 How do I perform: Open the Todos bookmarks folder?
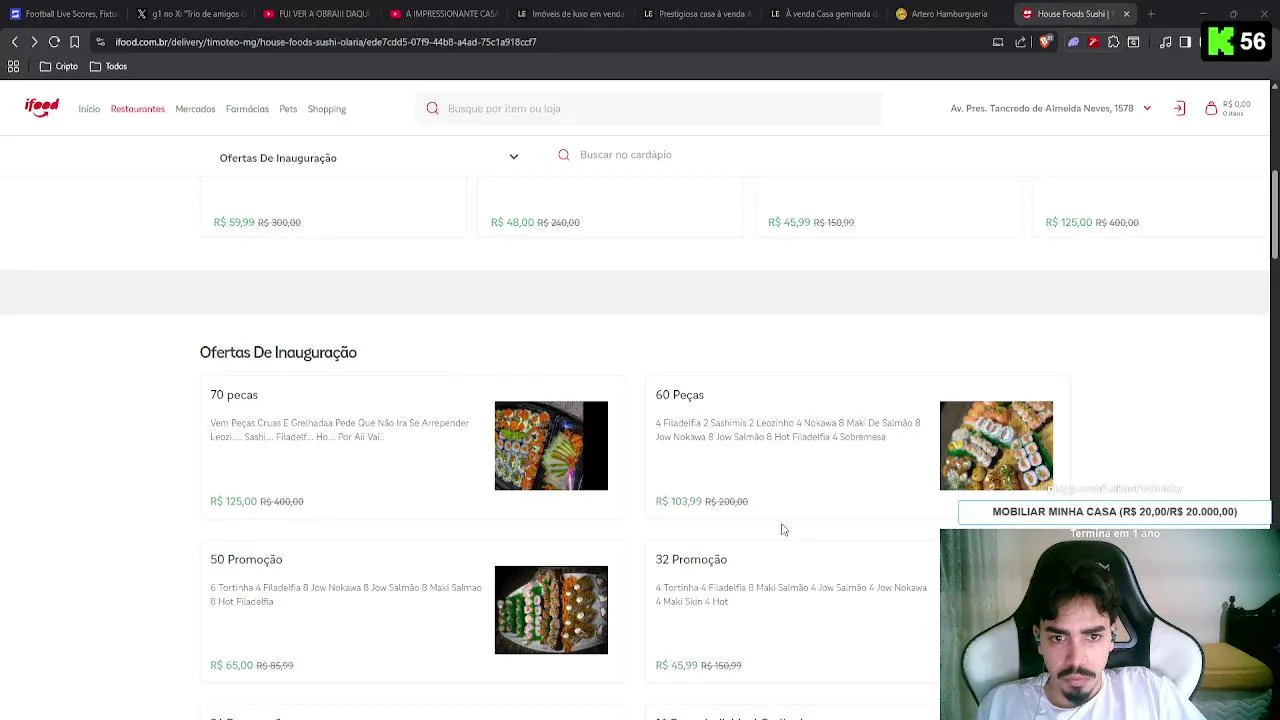108,66
